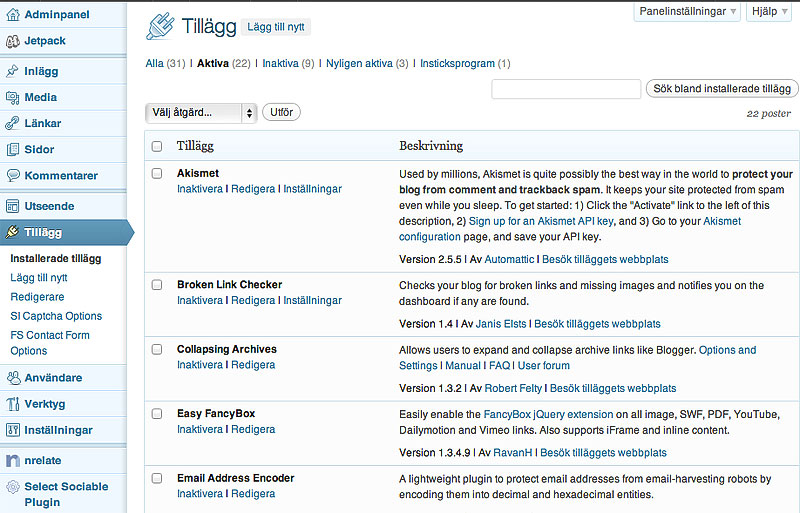Open the RavanH author link

(513, 453)
